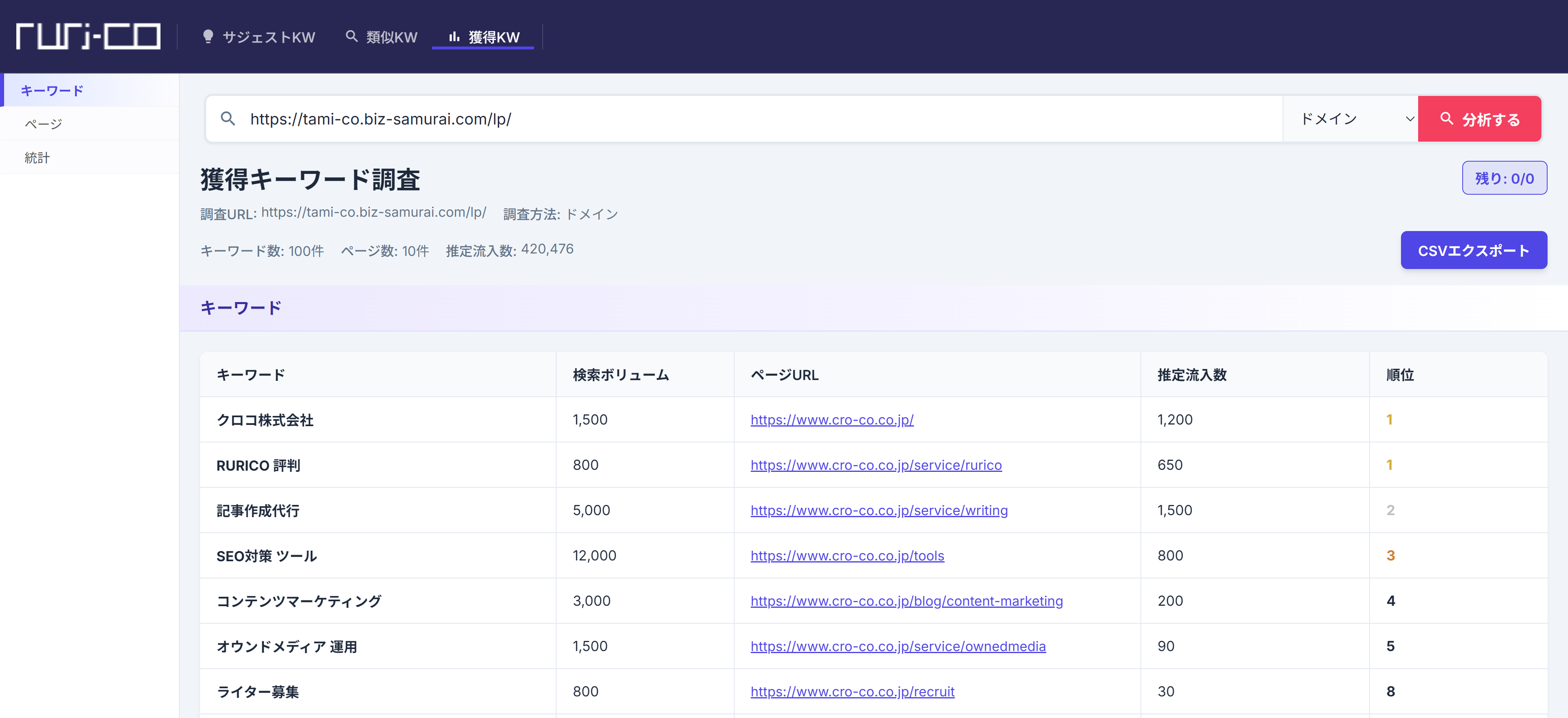1568x718 pixels.
Task: Click the 推定流入数 420,476 stat
Action: coord(510,250)
